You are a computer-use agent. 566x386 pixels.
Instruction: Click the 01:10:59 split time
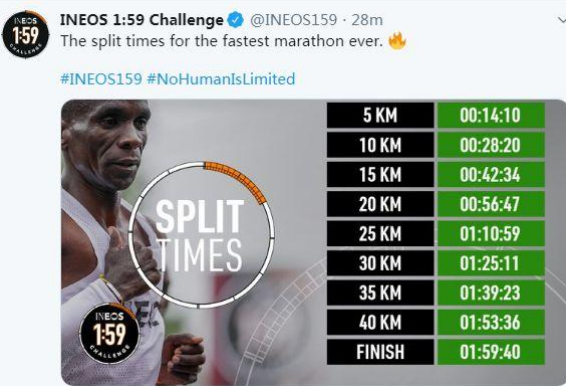coord(491,234)
